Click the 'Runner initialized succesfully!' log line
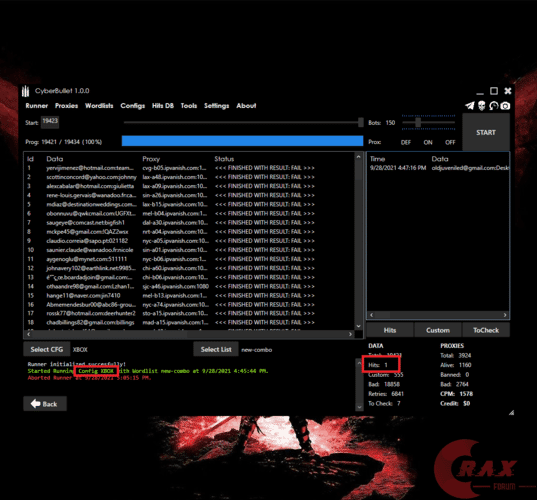Screen dimensions: 537x500 tap(77, 364)
